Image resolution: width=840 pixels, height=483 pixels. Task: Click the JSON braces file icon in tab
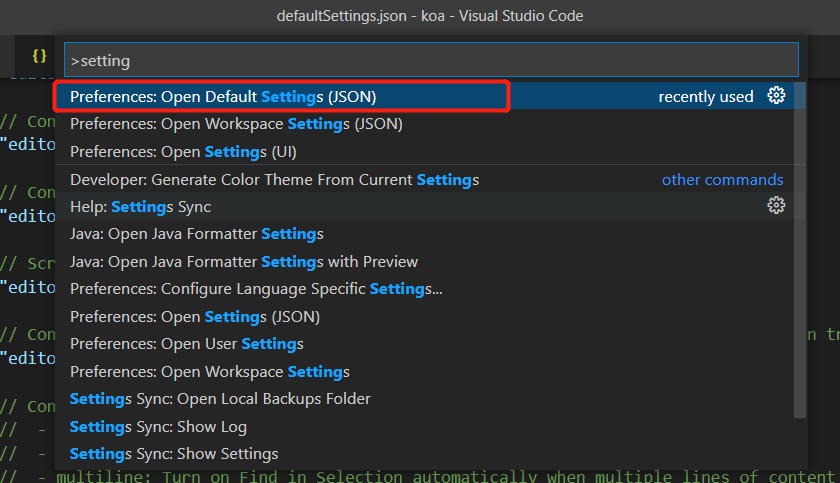coord(39,56)
